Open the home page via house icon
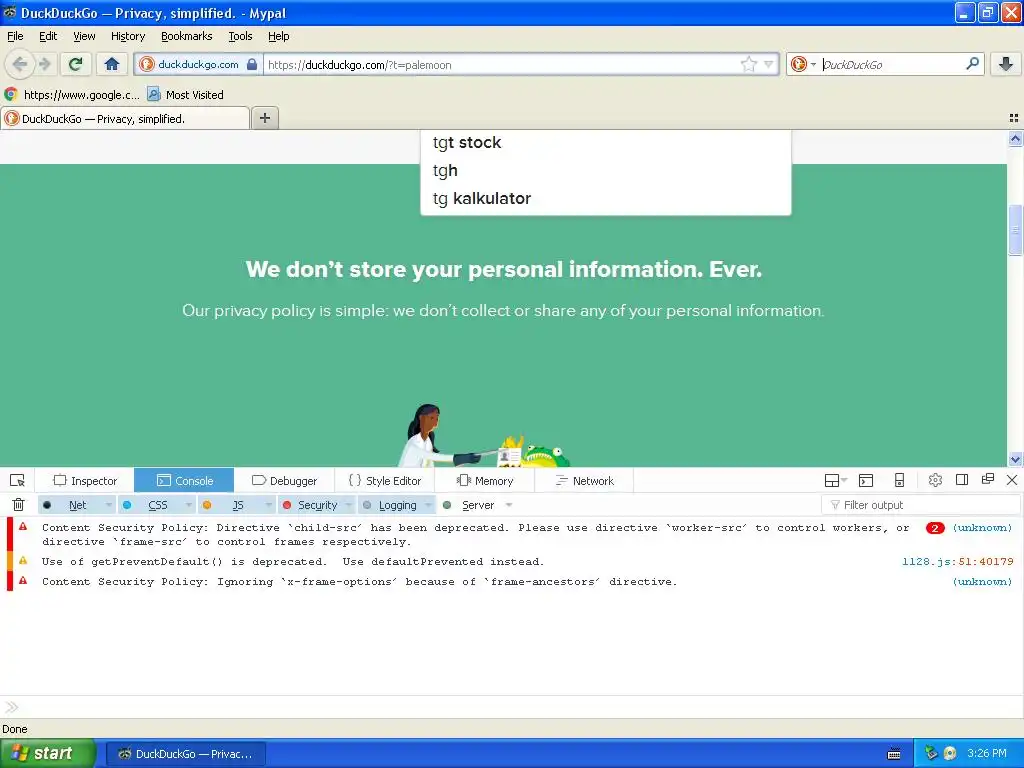Screen dimensions: 1024x768 [112, 64]
